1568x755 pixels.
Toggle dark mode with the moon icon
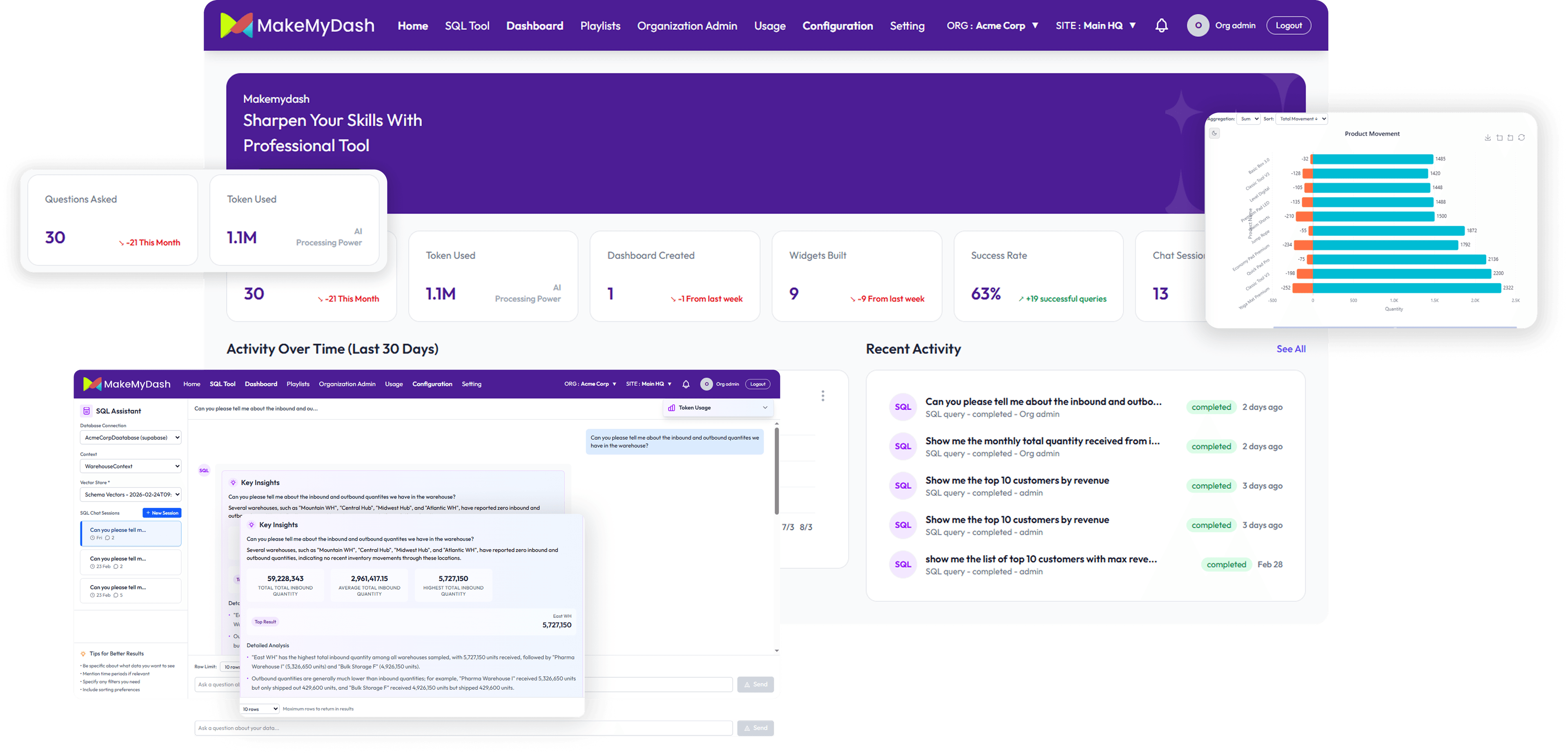tap(1214, 134)
